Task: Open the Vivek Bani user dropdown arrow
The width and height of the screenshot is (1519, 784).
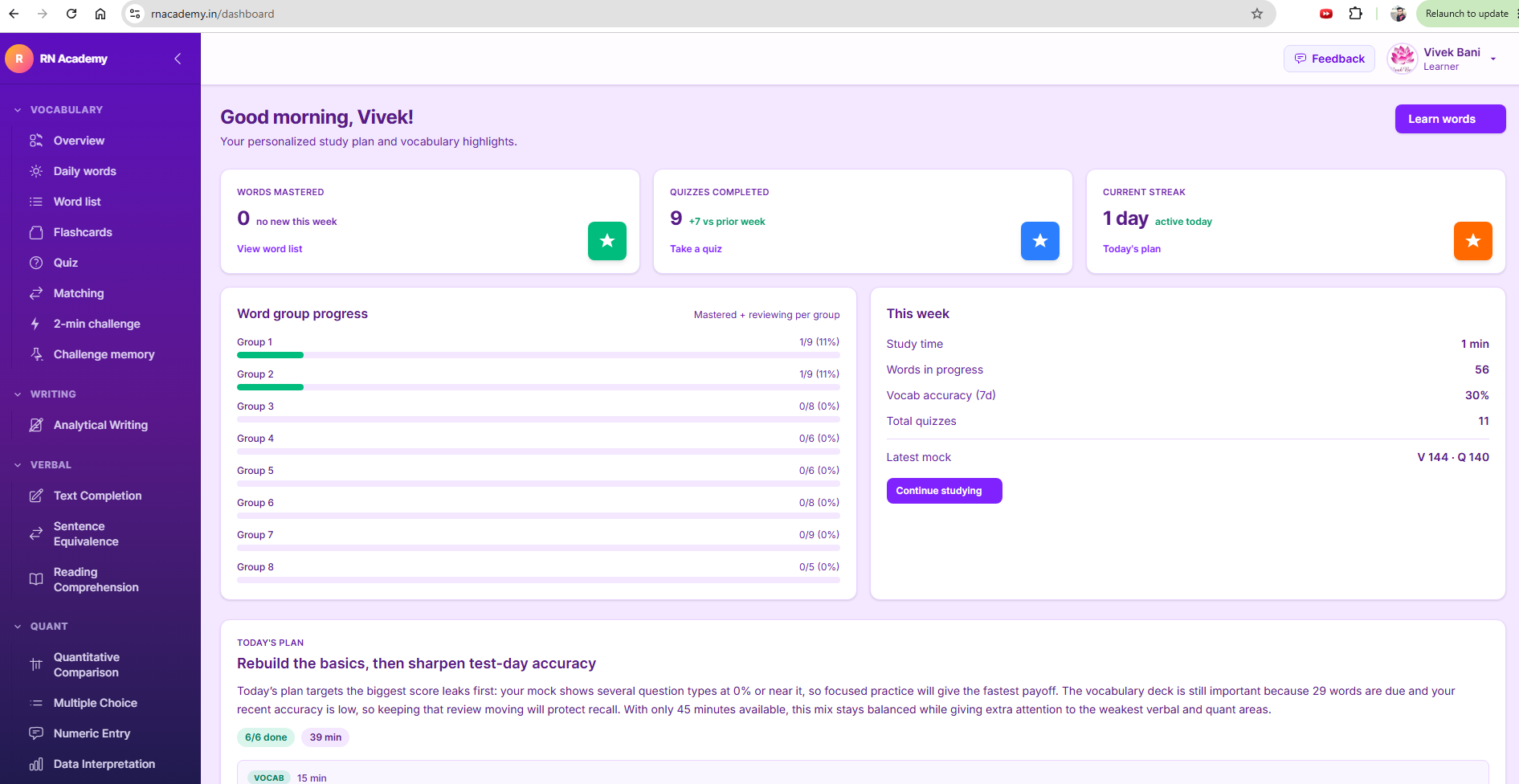Action: tap(1493, 59)
